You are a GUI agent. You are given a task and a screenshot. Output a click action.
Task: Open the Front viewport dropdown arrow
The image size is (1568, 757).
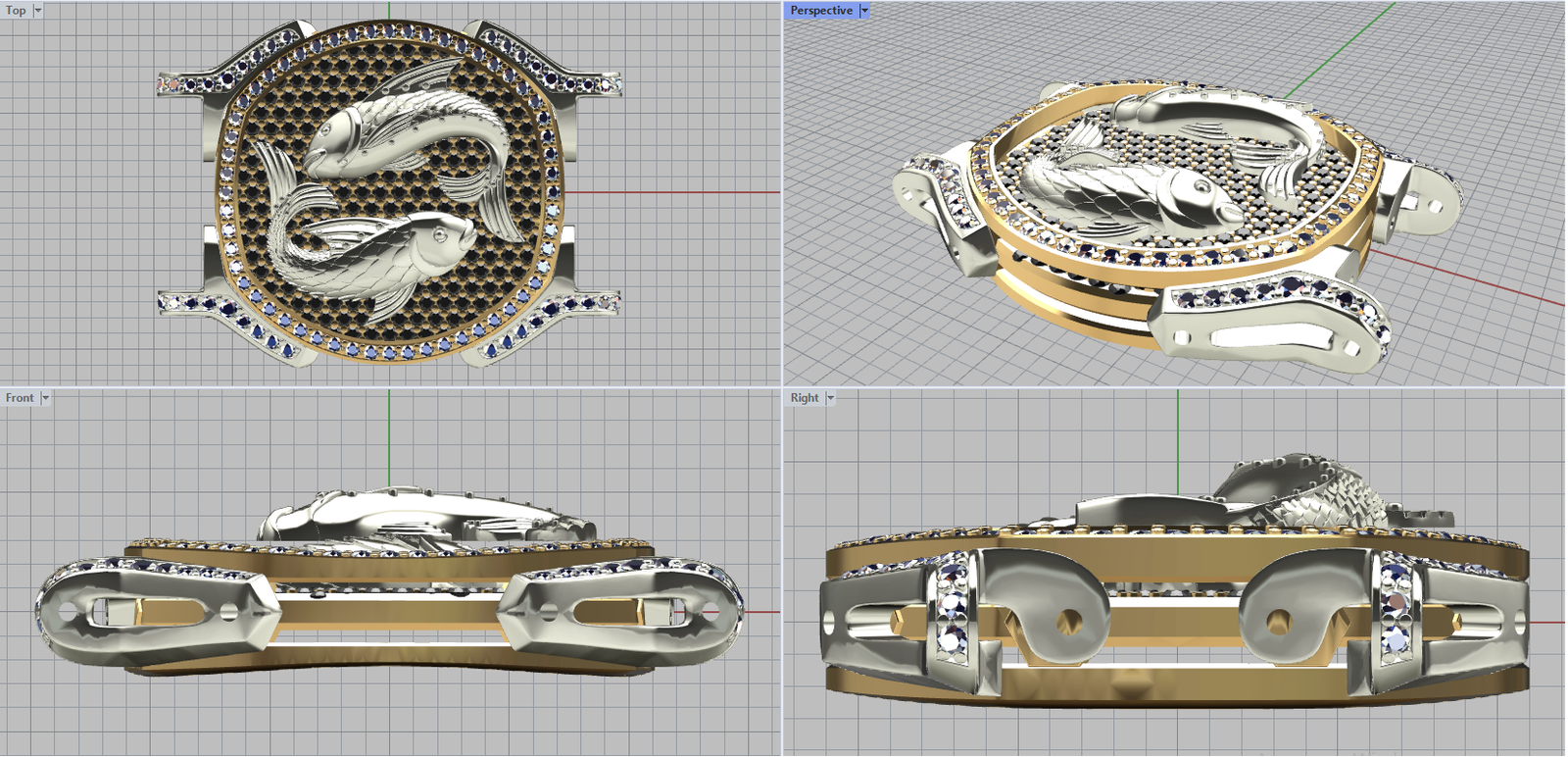pos(45,398)
